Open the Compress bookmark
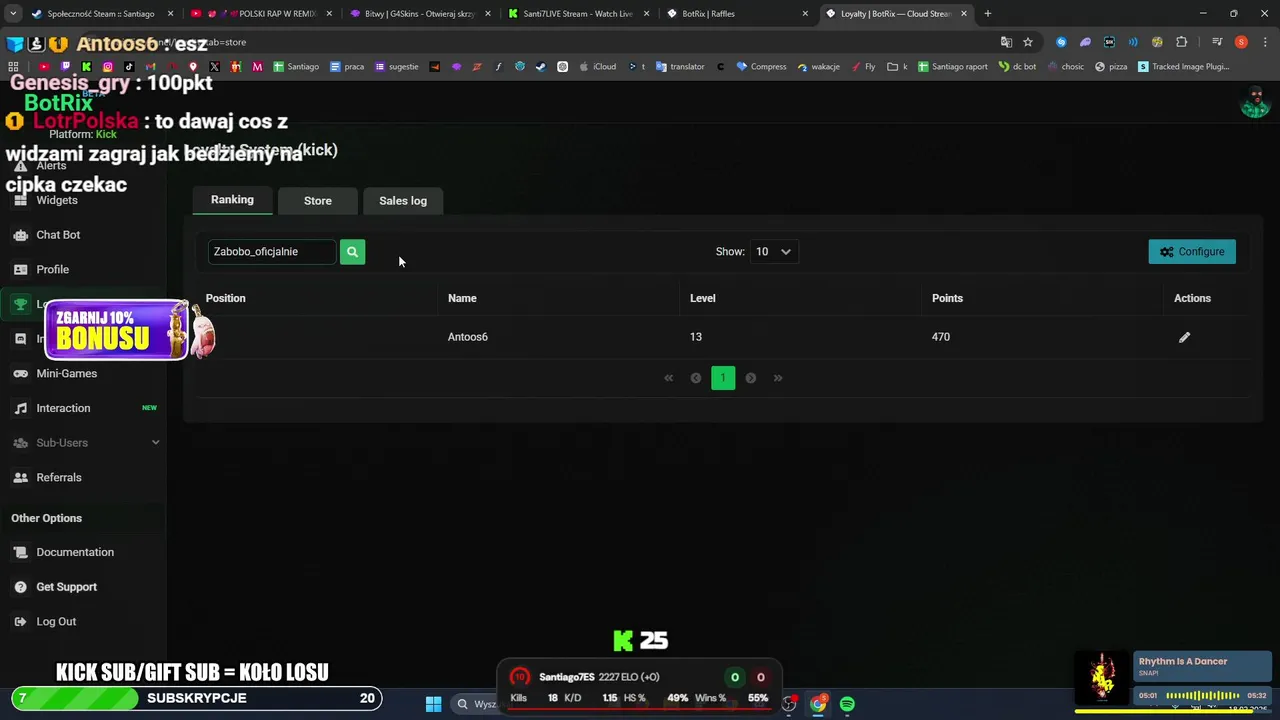 pos(761,67)
